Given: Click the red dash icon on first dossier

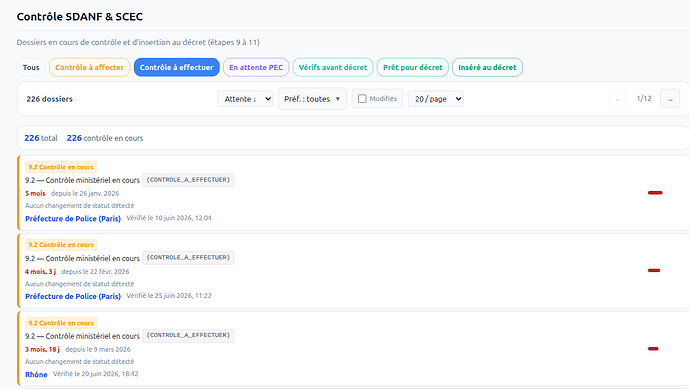Looking at the screenshot, I should pyautogui.click(x=655, y=193).
